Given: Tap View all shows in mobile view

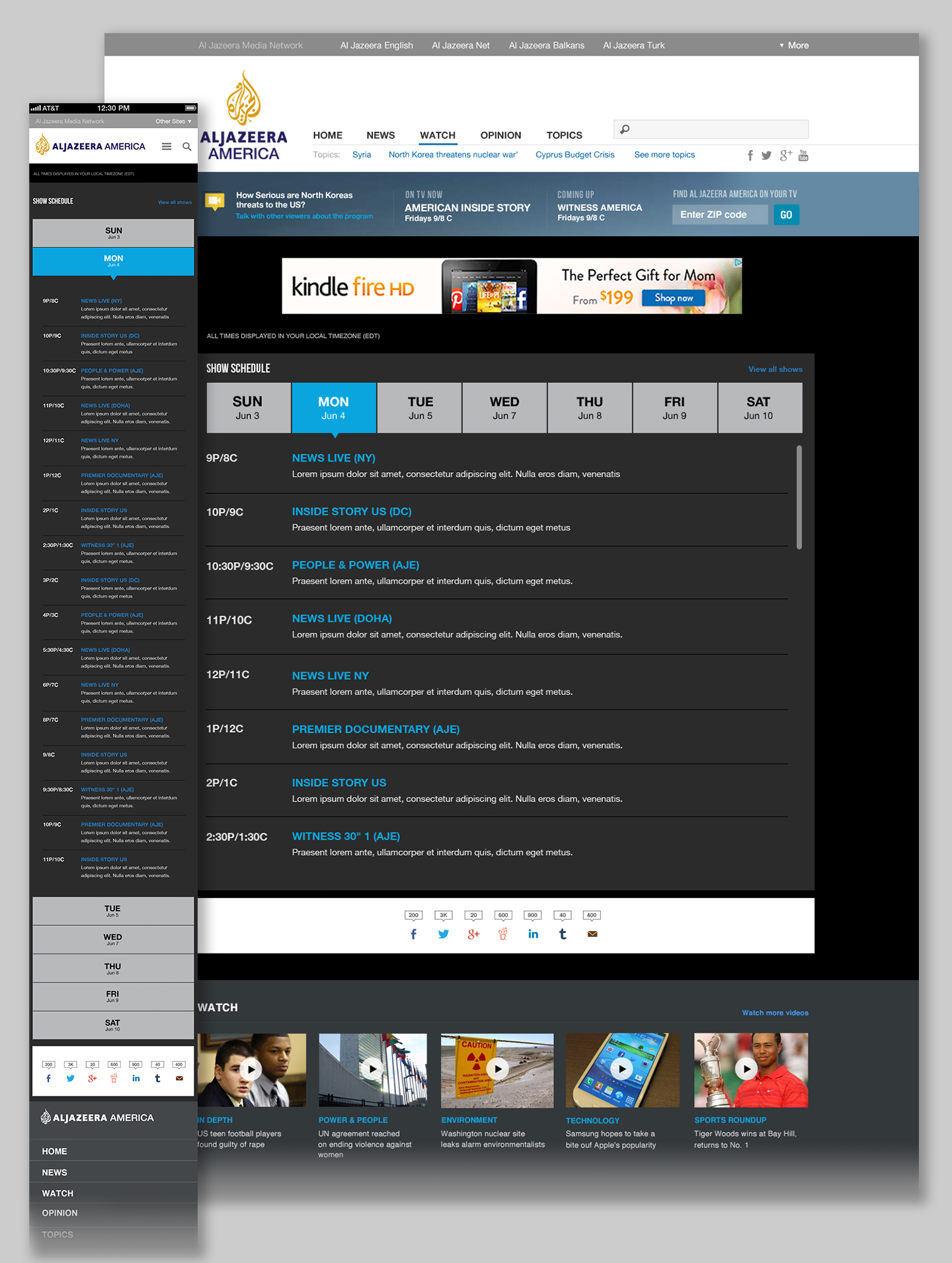Looking at the screenshot, I should click(175, 202).
